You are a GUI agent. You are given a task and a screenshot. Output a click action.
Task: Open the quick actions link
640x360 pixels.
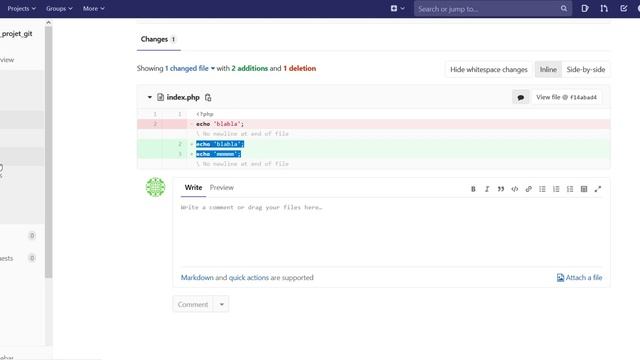pos(249,278)
